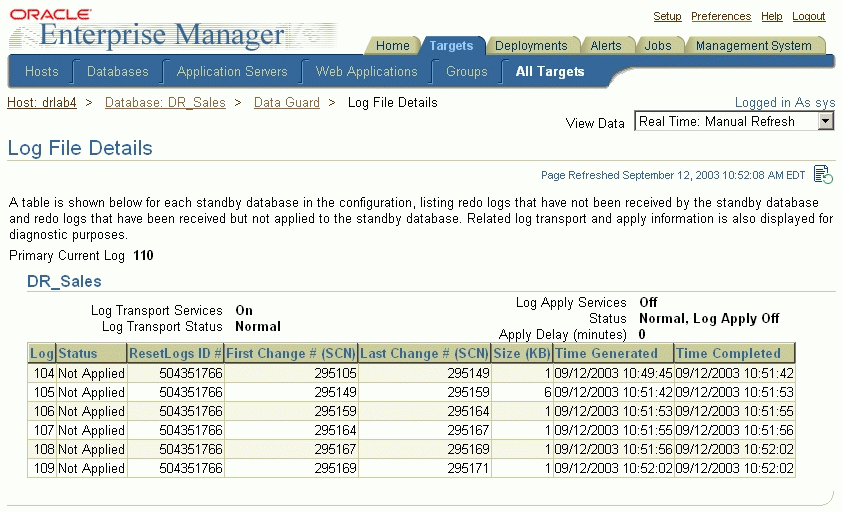Click the Normal, Log Apply Off status
The width and height of the screenshot is (842, 512).
pyautogui.click(x=709, y=319)
